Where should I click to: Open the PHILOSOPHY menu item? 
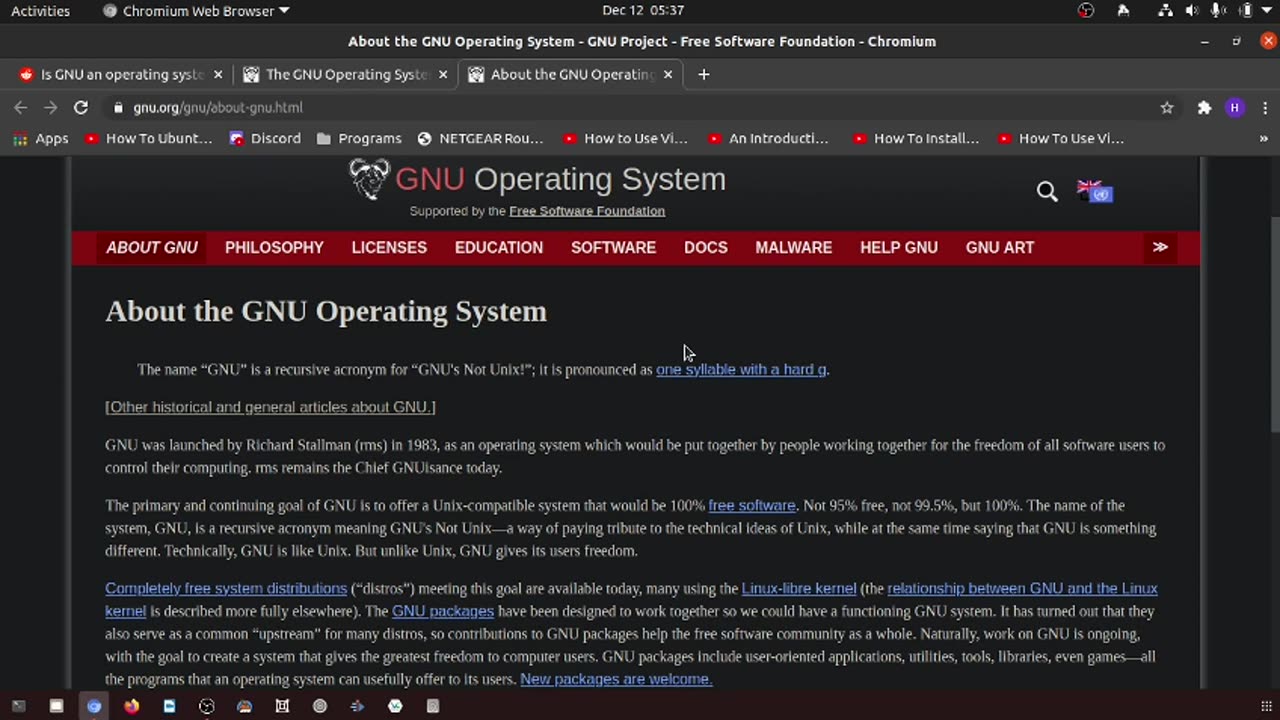click(274, 247)
